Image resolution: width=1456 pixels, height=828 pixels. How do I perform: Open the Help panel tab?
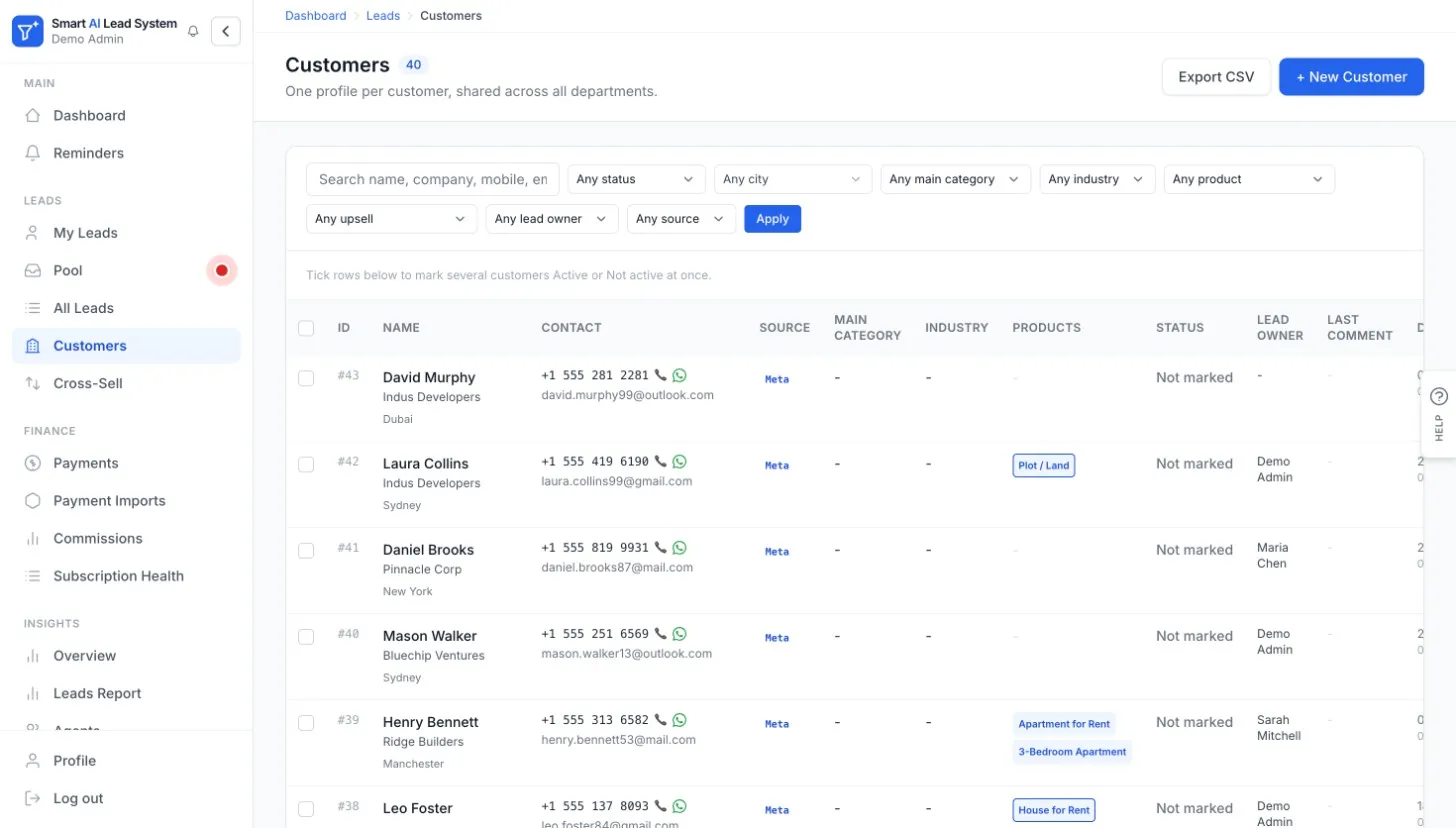(x=1439, y=414)
